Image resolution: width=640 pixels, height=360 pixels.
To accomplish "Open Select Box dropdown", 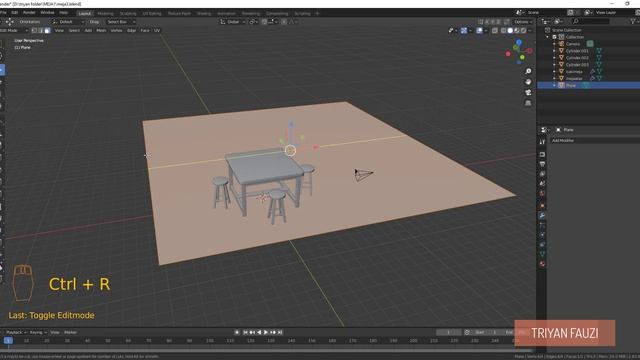I will click(x=121, y=22).
